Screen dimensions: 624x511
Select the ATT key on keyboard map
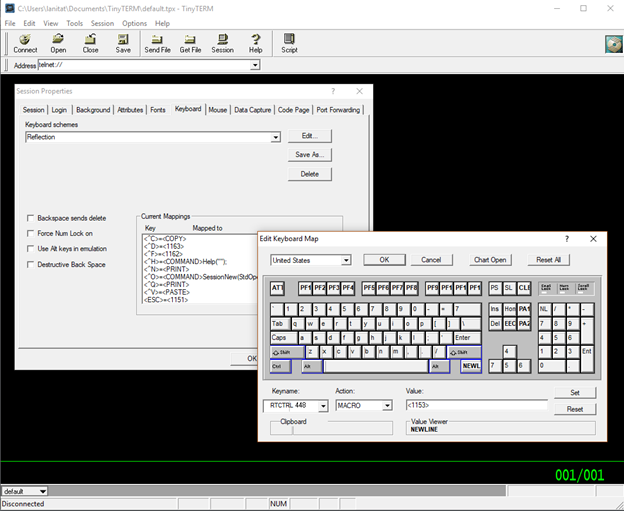click(x=277, y=288)
